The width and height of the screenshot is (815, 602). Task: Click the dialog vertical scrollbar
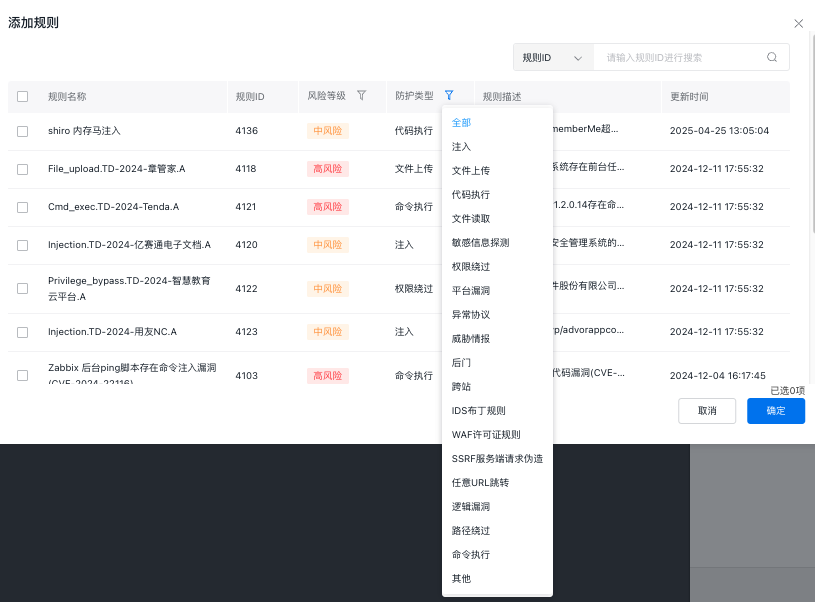click(x=812, y=133)
